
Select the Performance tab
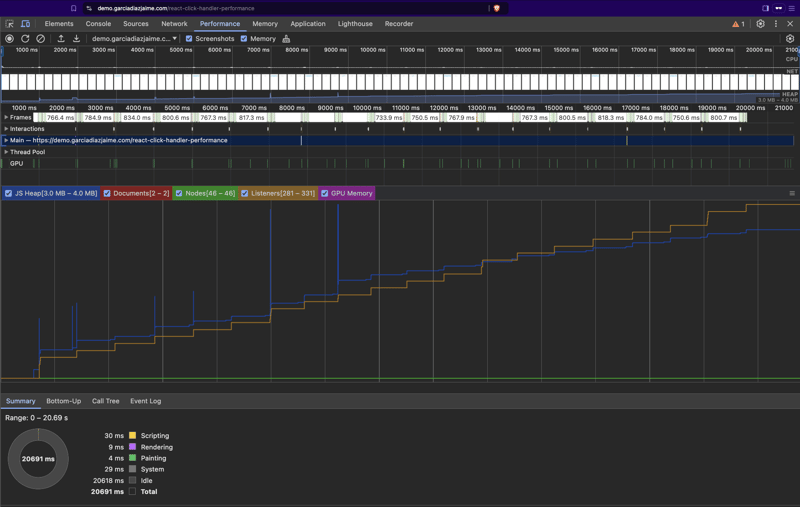coord(220,24)
